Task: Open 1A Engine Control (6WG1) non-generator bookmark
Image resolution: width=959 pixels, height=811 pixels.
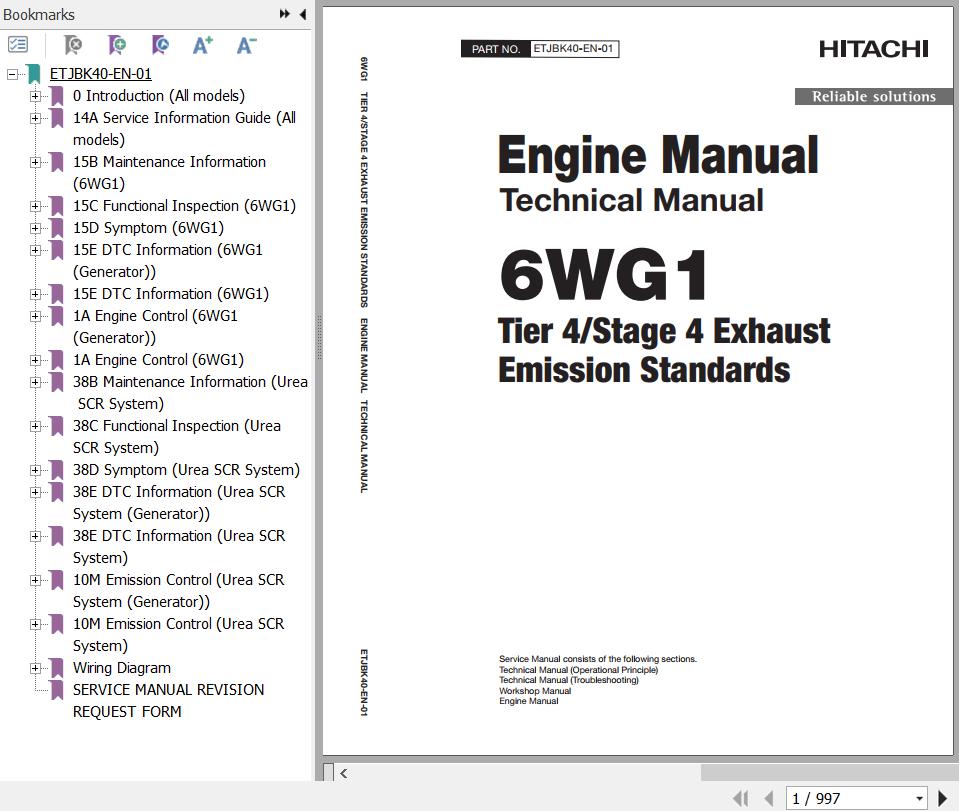Action: click(158, 360)
